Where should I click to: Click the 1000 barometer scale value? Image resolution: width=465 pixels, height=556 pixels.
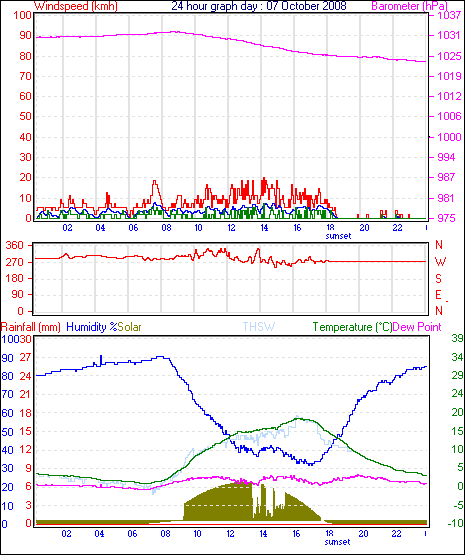(449, 137)
